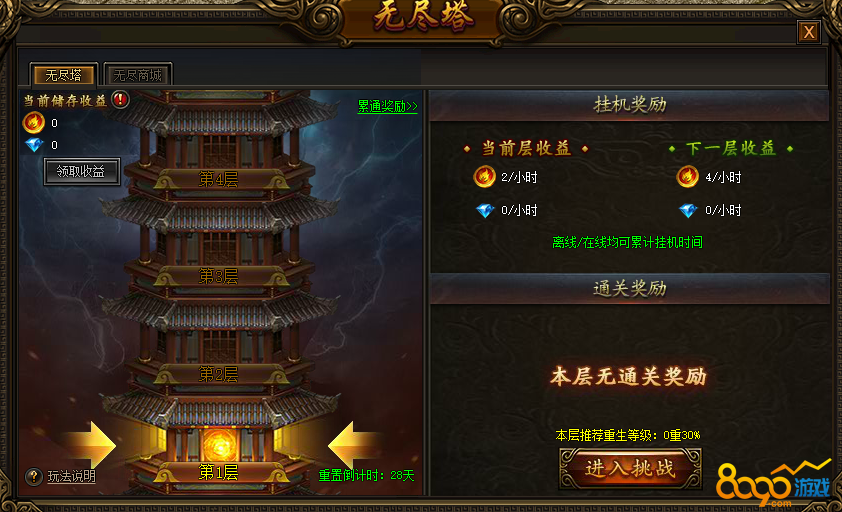This screenshot has height=512, width=842.
Task: Open the 玩法说明 link
Action: click(x=71, y=477)
